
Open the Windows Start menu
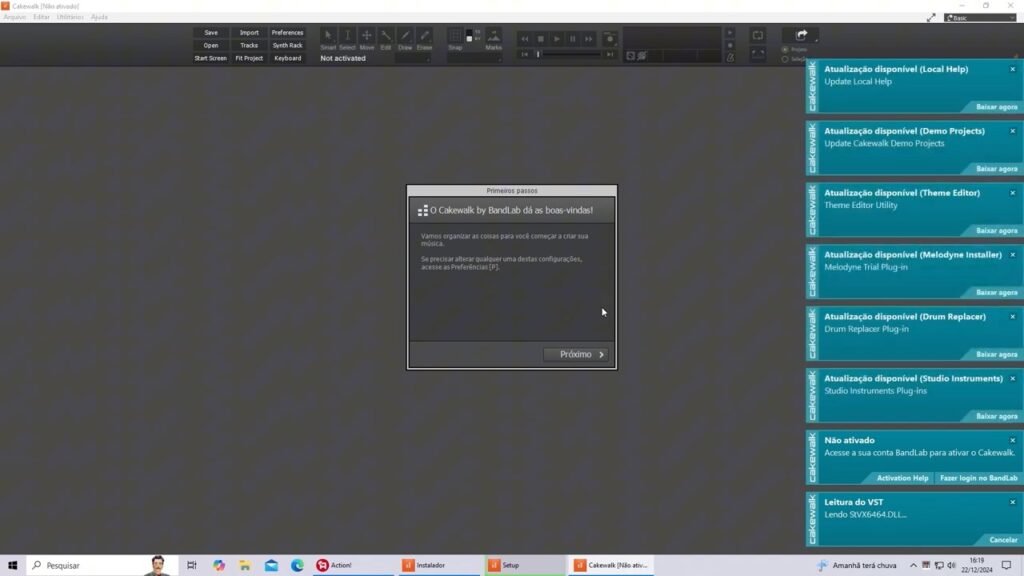click(12, 566)
